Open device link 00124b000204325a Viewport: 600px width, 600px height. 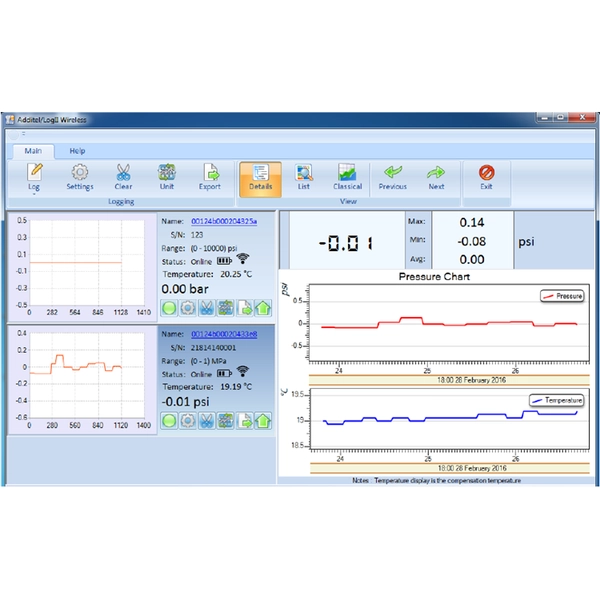[x=224, y=221]
